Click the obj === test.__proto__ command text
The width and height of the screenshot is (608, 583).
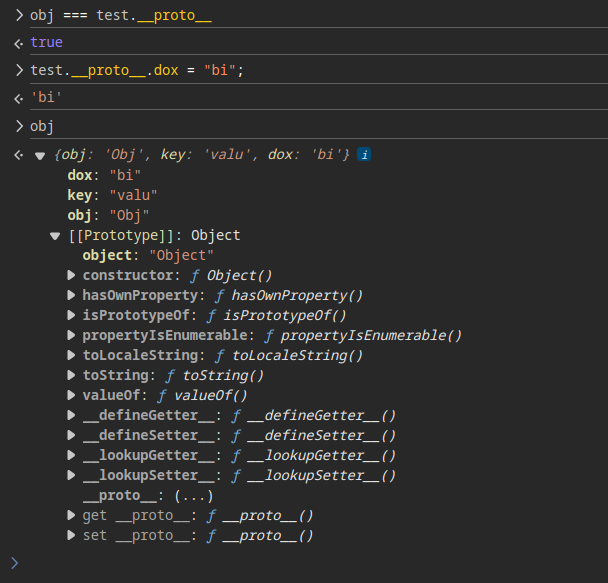[121, 16]
